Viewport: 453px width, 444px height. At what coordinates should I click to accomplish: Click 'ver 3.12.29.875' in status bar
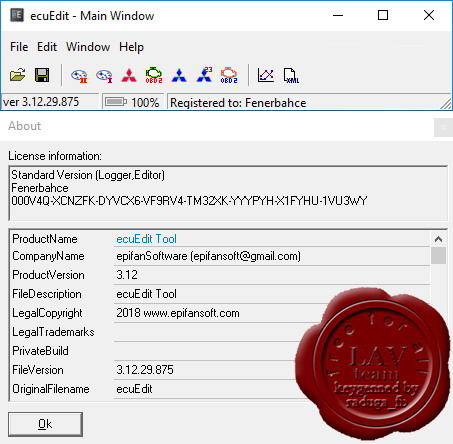pyautogui.click(x=41, y=102)
